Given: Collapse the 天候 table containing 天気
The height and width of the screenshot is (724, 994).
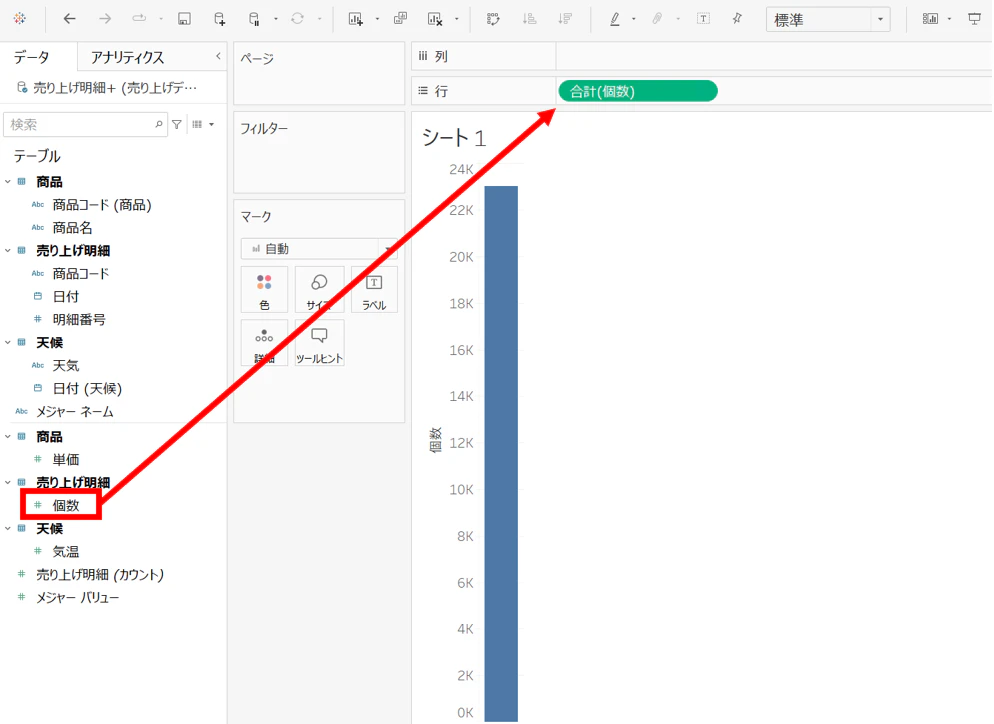Looking at the screenshot, I should tap(8, 342).
